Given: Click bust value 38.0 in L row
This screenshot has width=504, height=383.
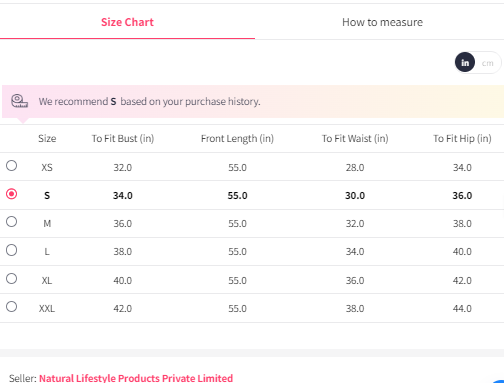Looking at the screenshot, I should click(123, 251).
